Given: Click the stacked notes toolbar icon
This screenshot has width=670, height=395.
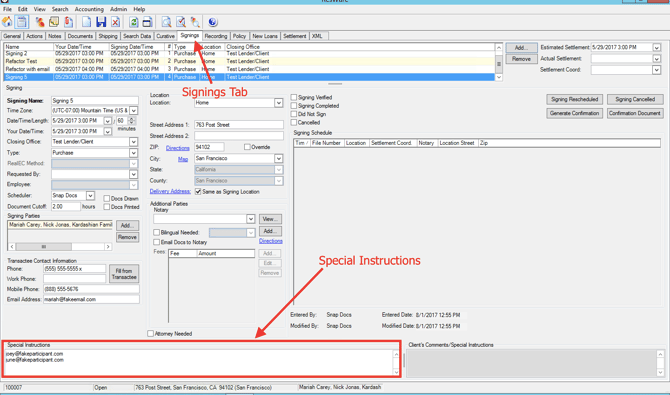Looking at the screenshot, I should point(54,22).
